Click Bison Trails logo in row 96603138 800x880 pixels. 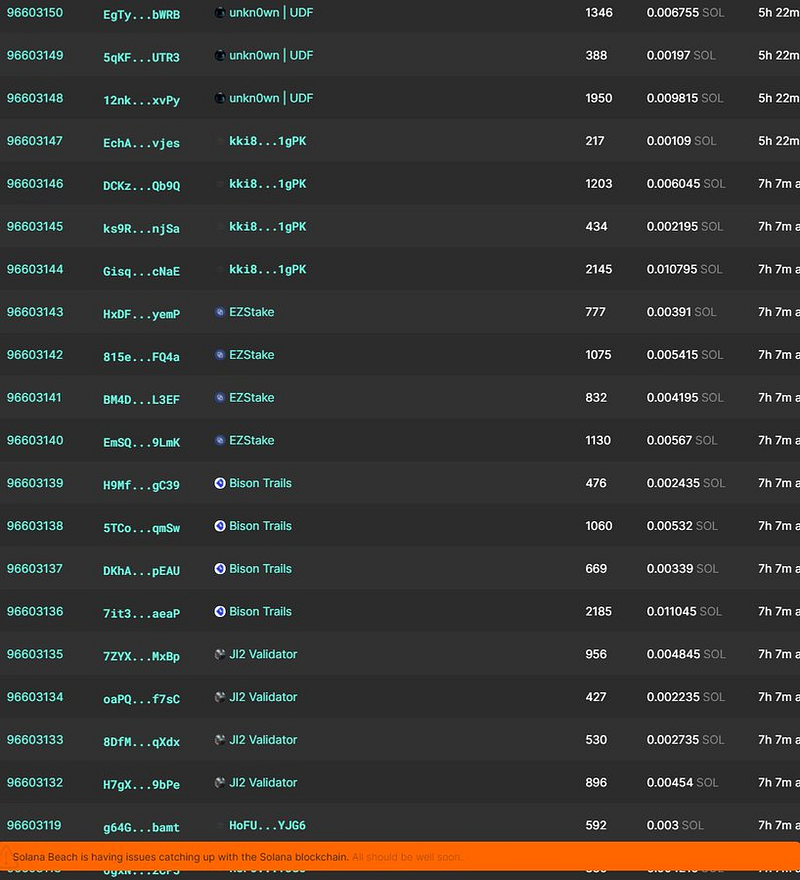click(x=220, y=526)
